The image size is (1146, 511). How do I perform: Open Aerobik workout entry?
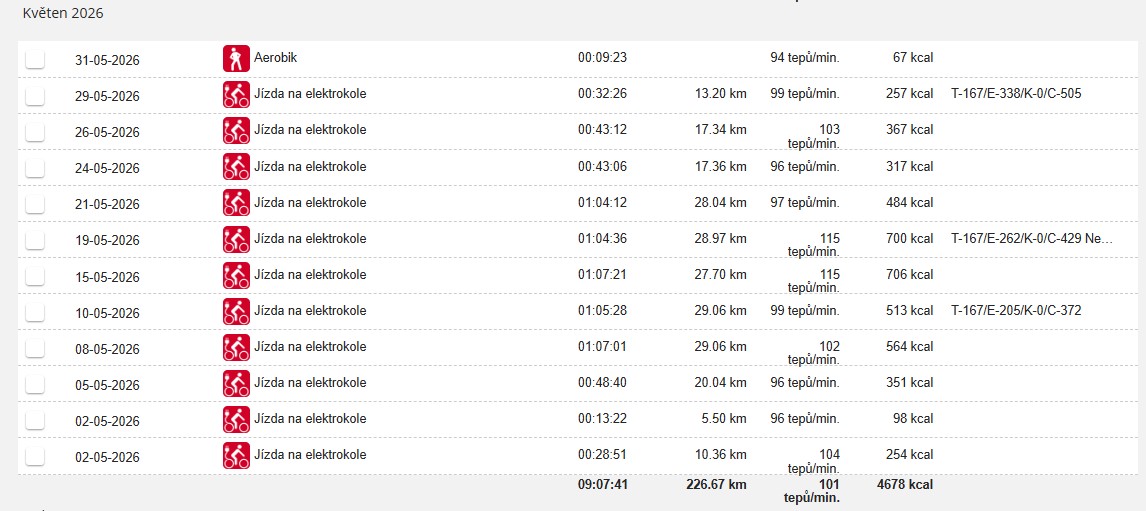coord(276,58)
